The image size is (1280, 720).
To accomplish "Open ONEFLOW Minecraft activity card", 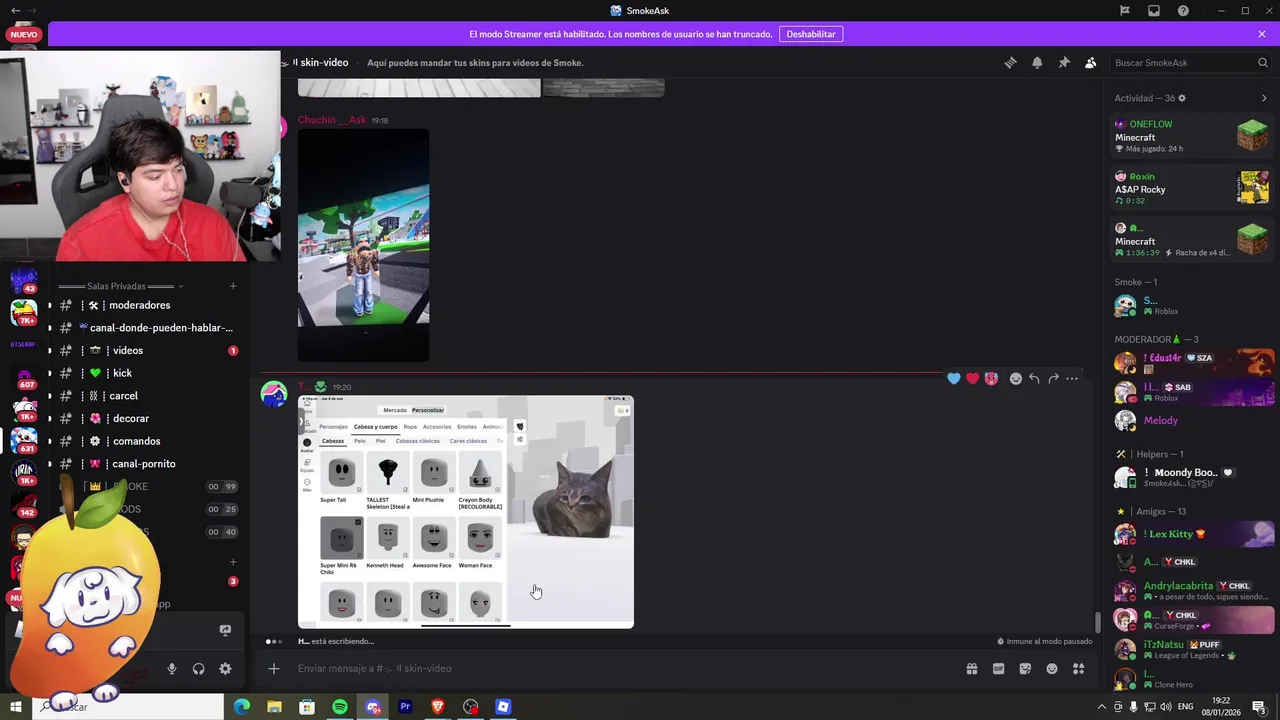I will [x=1192, y=136].
